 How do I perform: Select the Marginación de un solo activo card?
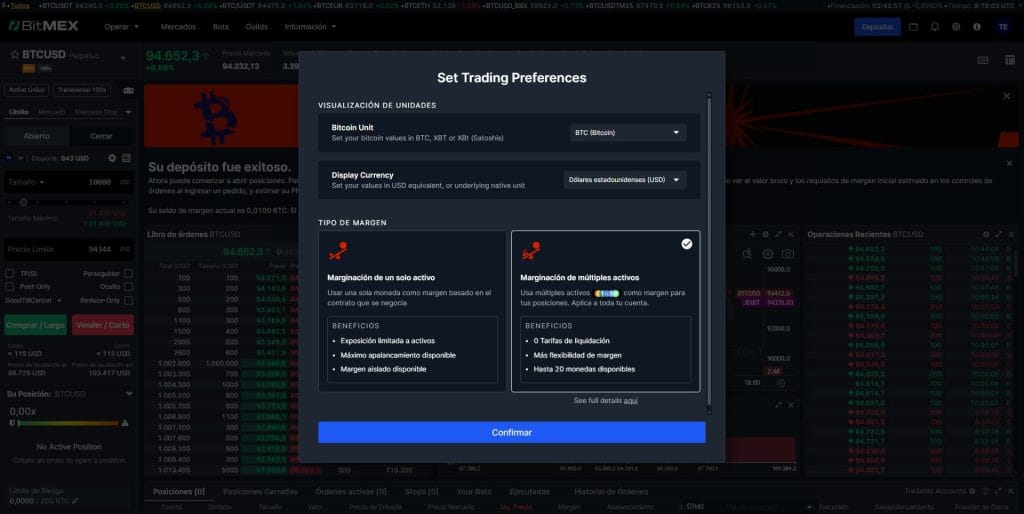[407, 310]
